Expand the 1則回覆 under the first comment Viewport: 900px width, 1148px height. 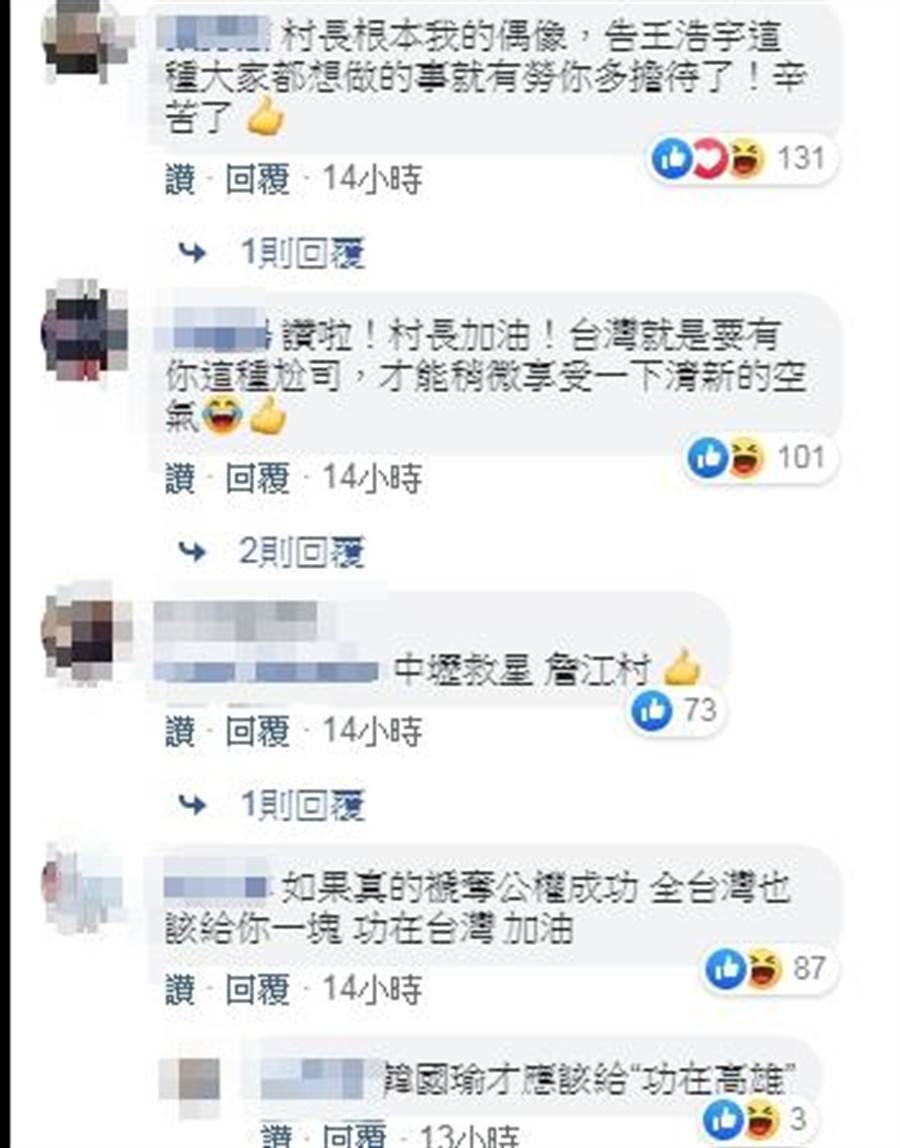point(302,253)
